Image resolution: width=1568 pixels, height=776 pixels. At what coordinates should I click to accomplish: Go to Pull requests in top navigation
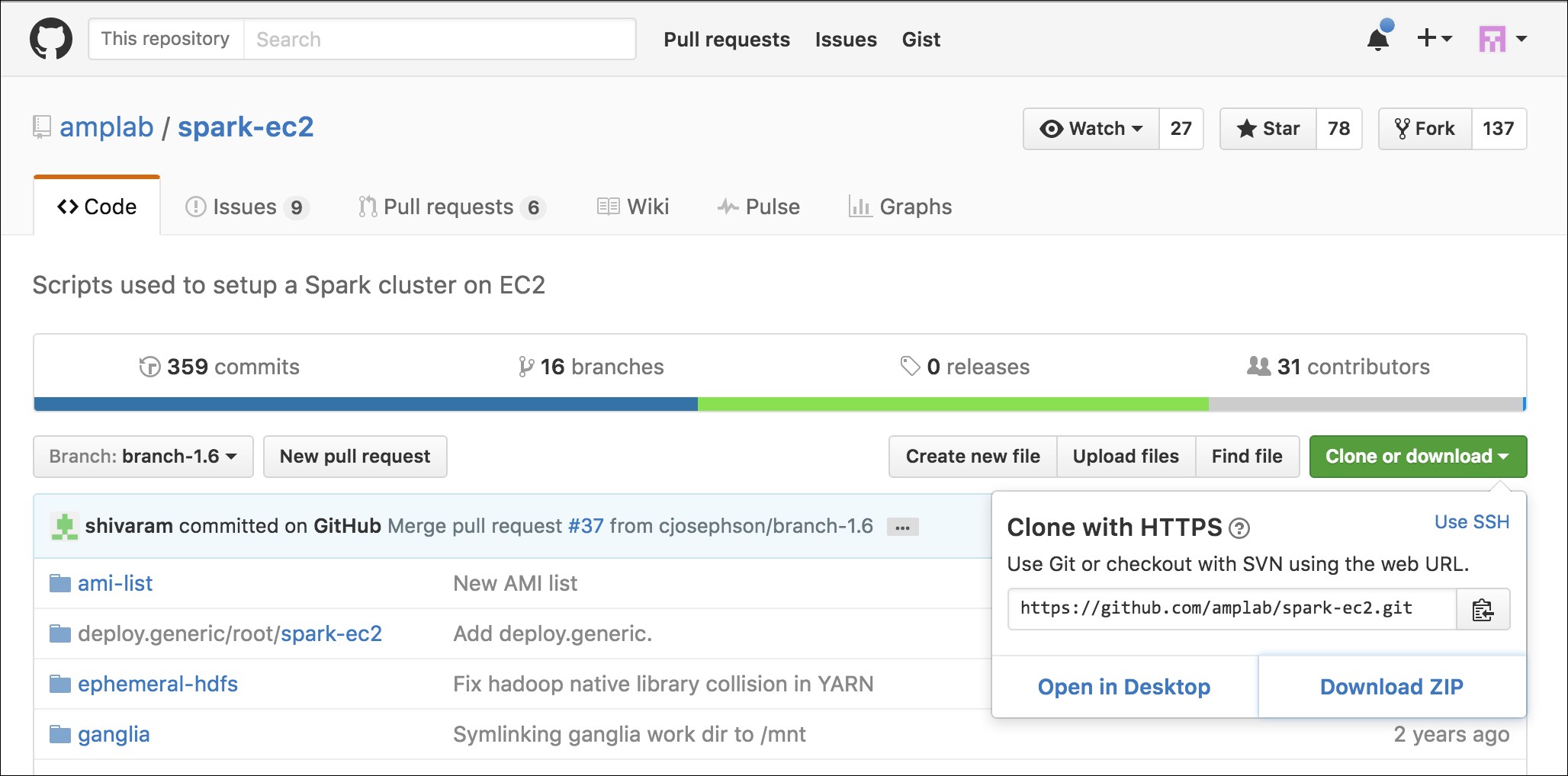(x=727, y=40)
